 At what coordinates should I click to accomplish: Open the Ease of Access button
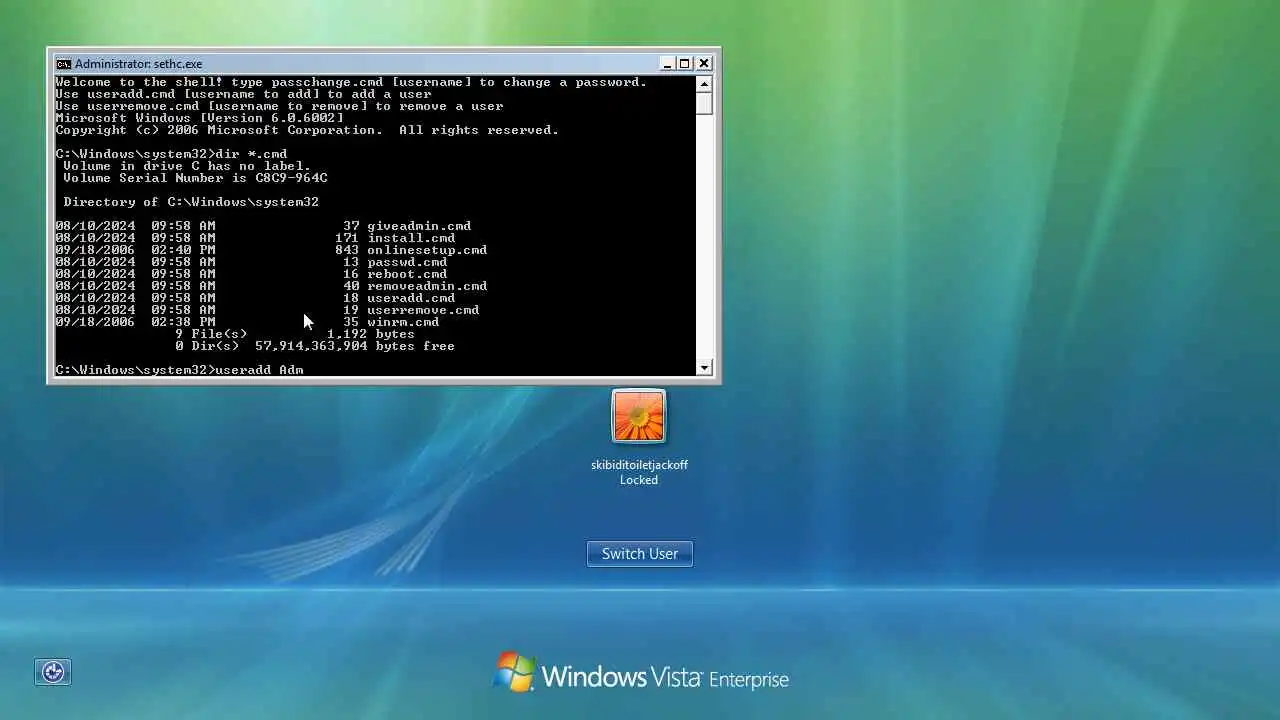point(53,672)
